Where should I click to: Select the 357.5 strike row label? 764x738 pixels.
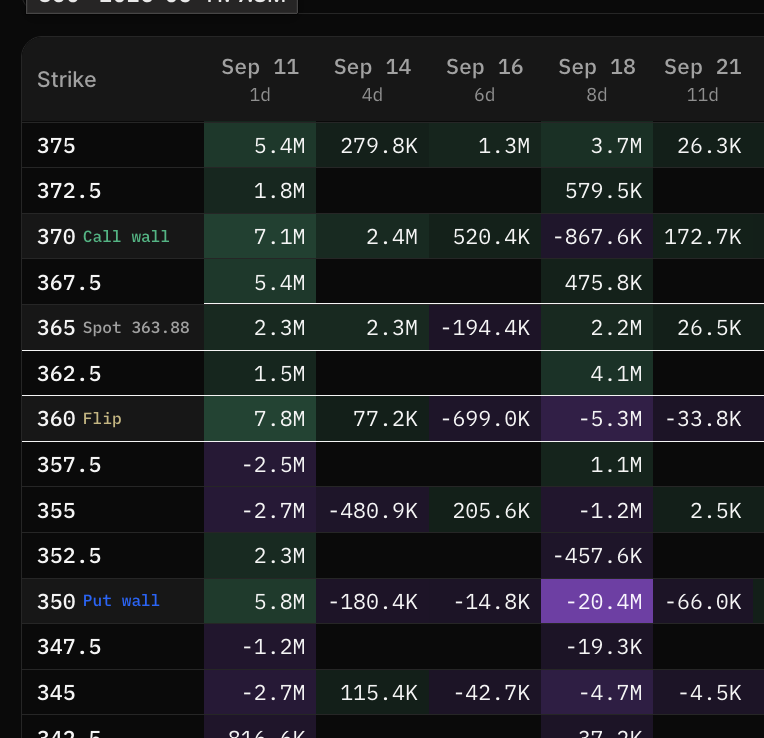[x=69, y=465]
